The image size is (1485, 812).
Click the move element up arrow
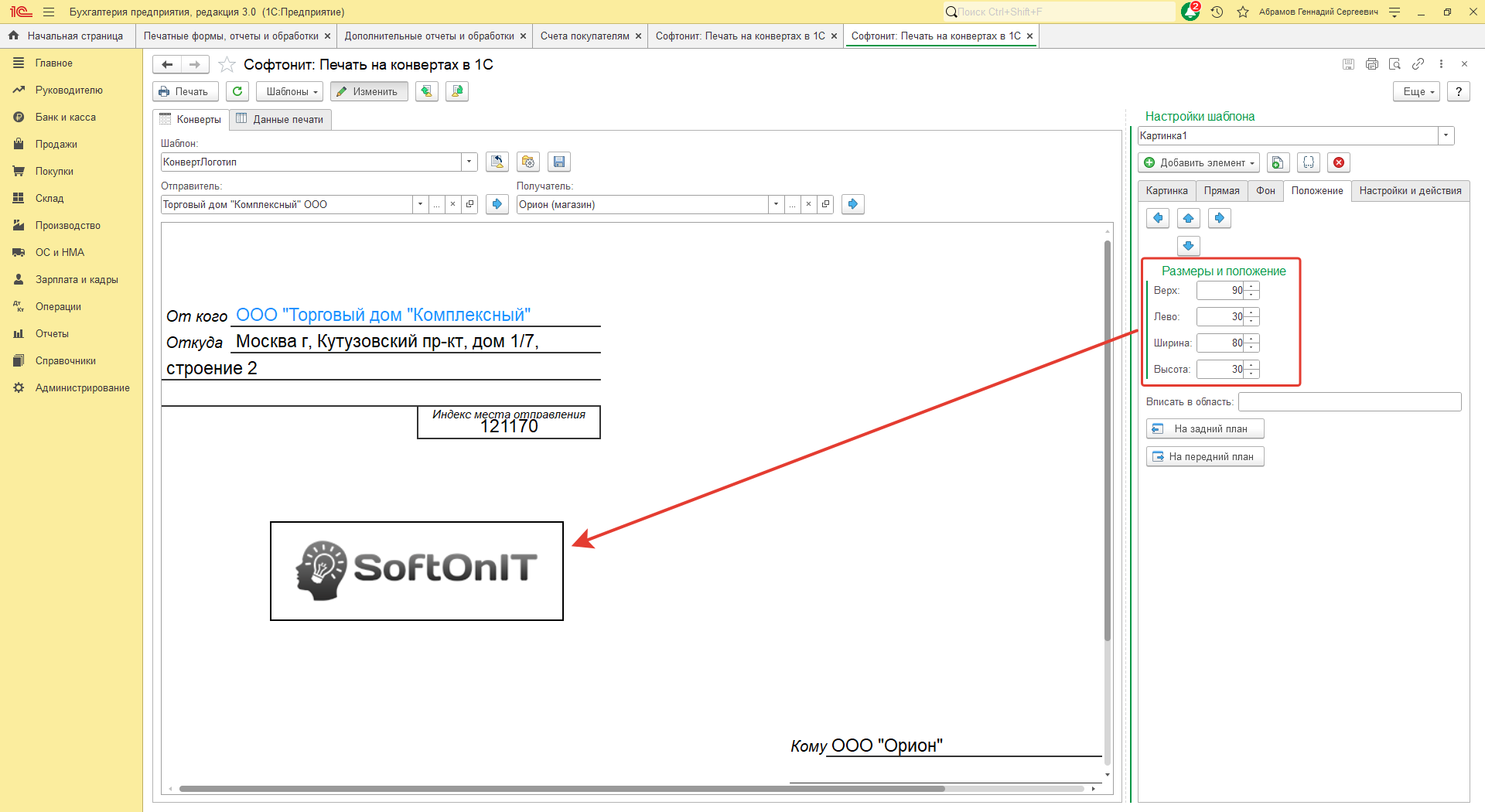pyautogui.click(x=1188, y=218)
